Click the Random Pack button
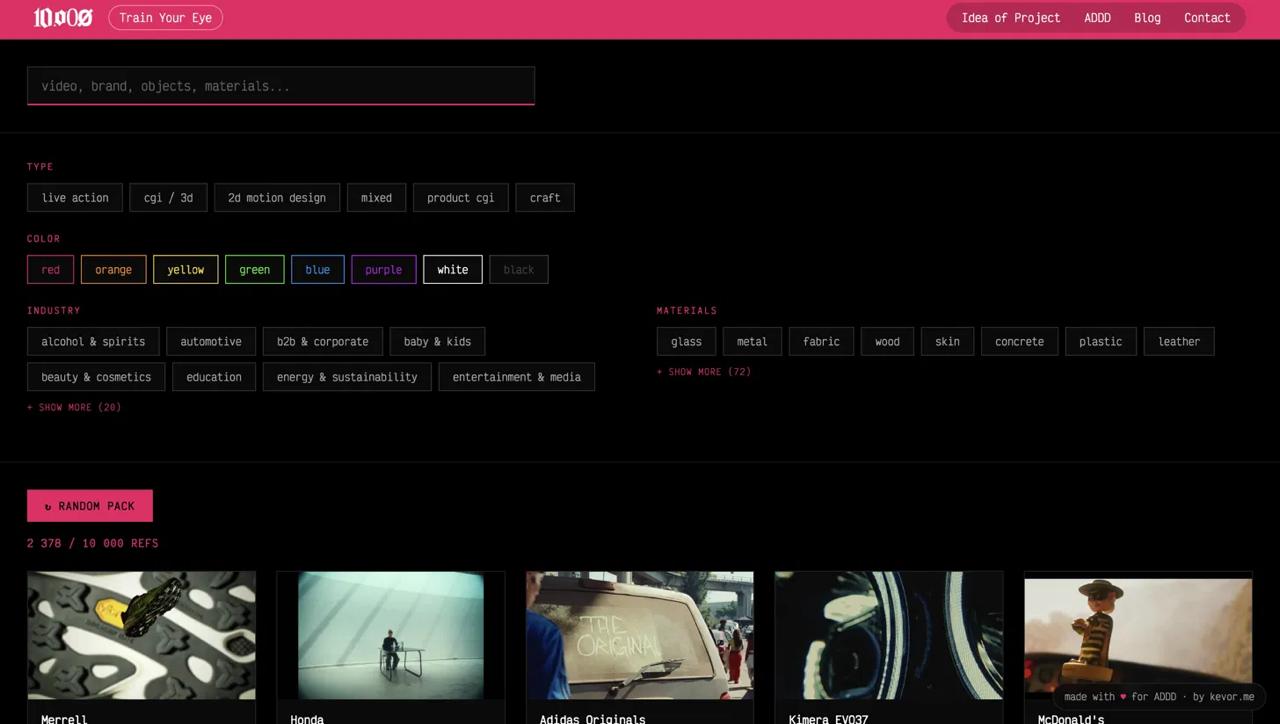The height and width of the screenshot is (724, 1280). point(90,506)
